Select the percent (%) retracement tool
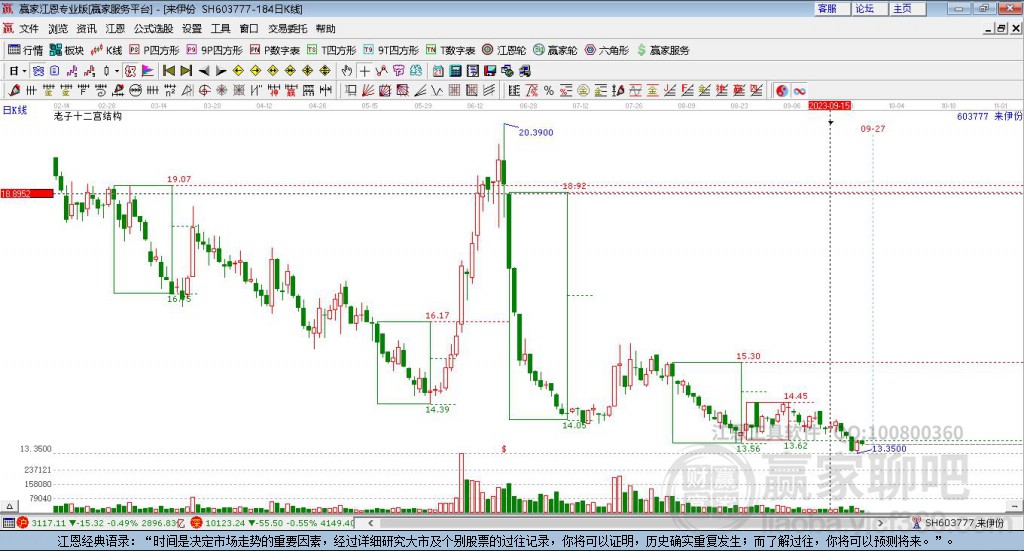Screen dimensions: 1024x551 coord(549,91)
